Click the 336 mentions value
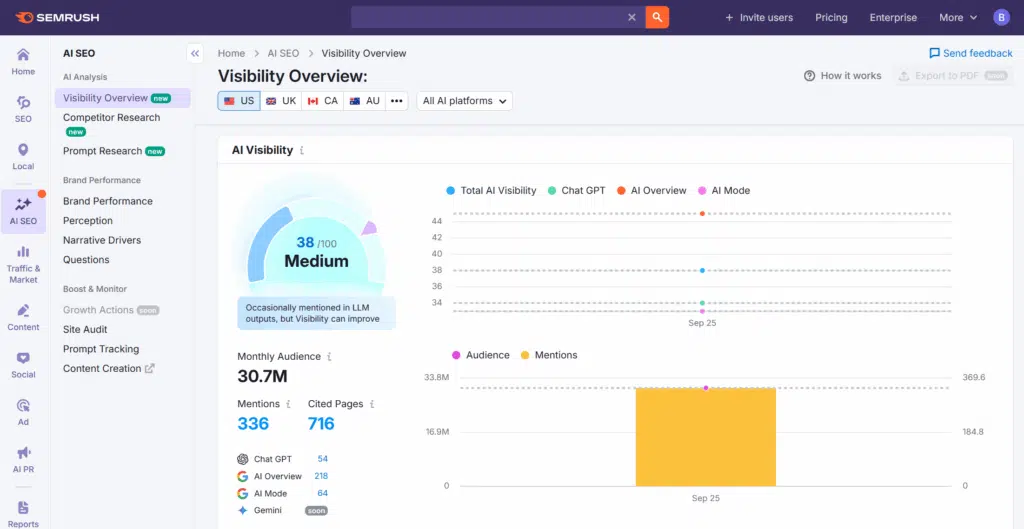1024x529 pixels. (253, 424)
